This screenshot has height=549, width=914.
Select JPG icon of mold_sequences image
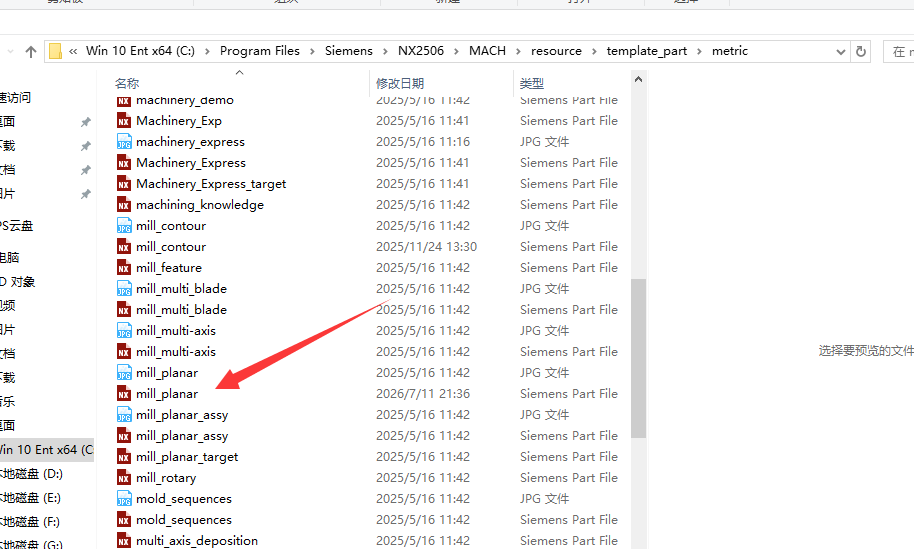(x=124, y=498)
